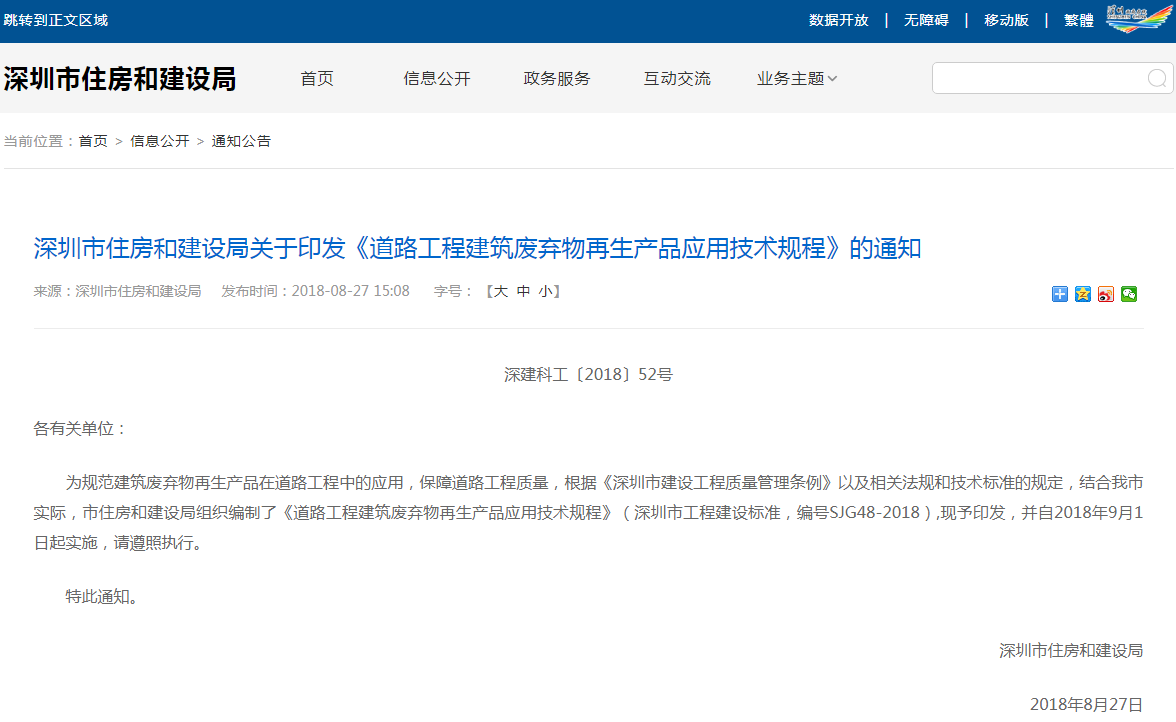Click the salutation 各有关单位：
This screenshot has width=1176, height=722.
coord(81,428)
